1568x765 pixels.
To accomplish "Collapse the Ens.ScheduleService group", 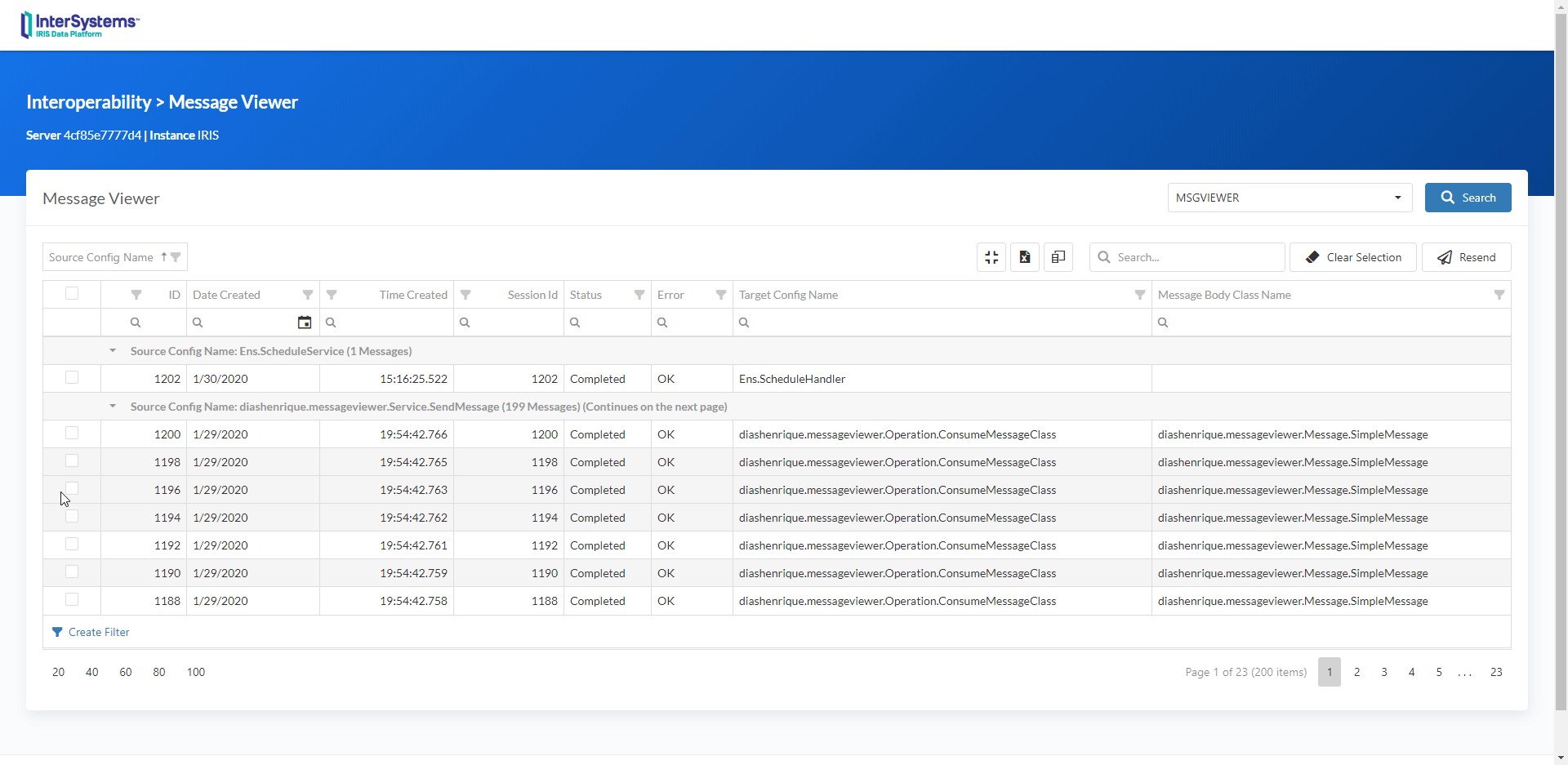I will 113,351.
